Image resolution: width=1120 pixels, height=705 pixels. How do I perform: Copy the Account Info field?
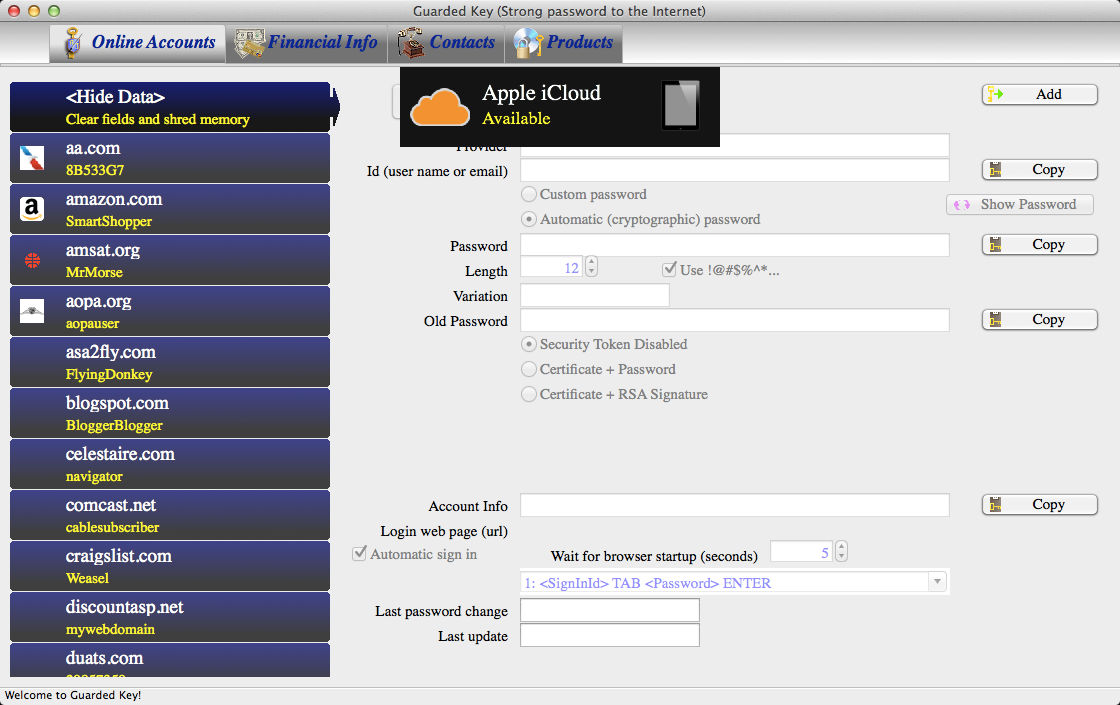pyautogui.click(x=1039, y=504)
